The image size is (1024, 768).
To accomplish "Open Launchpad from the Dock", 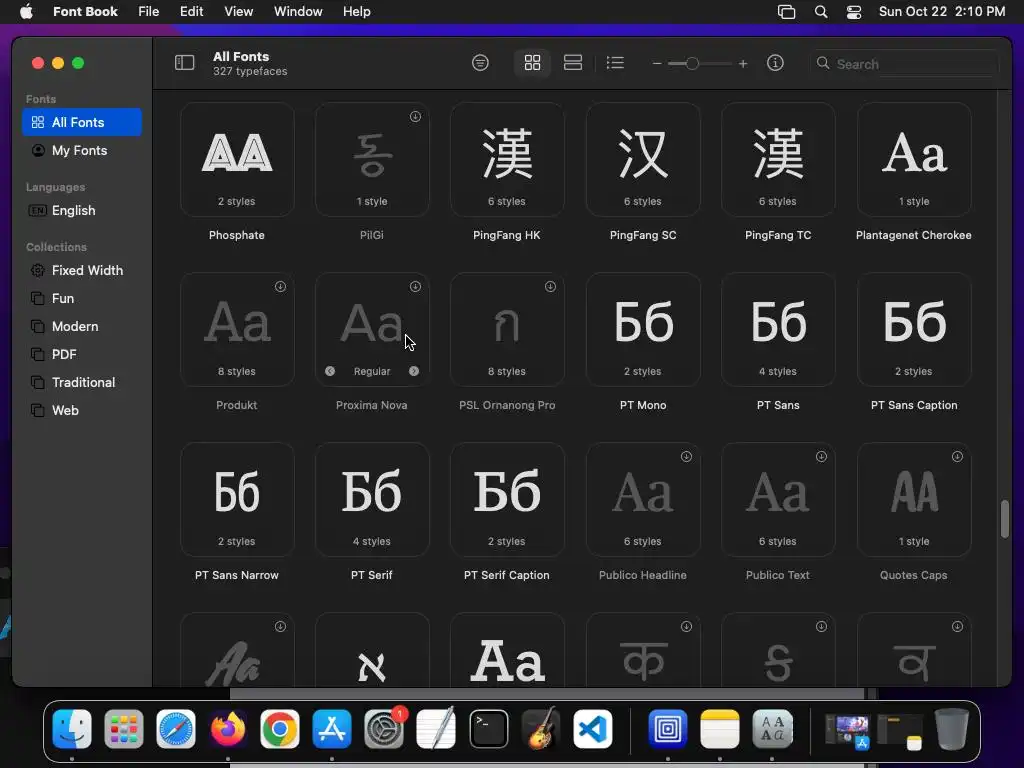I will click(x=123, y=729).
